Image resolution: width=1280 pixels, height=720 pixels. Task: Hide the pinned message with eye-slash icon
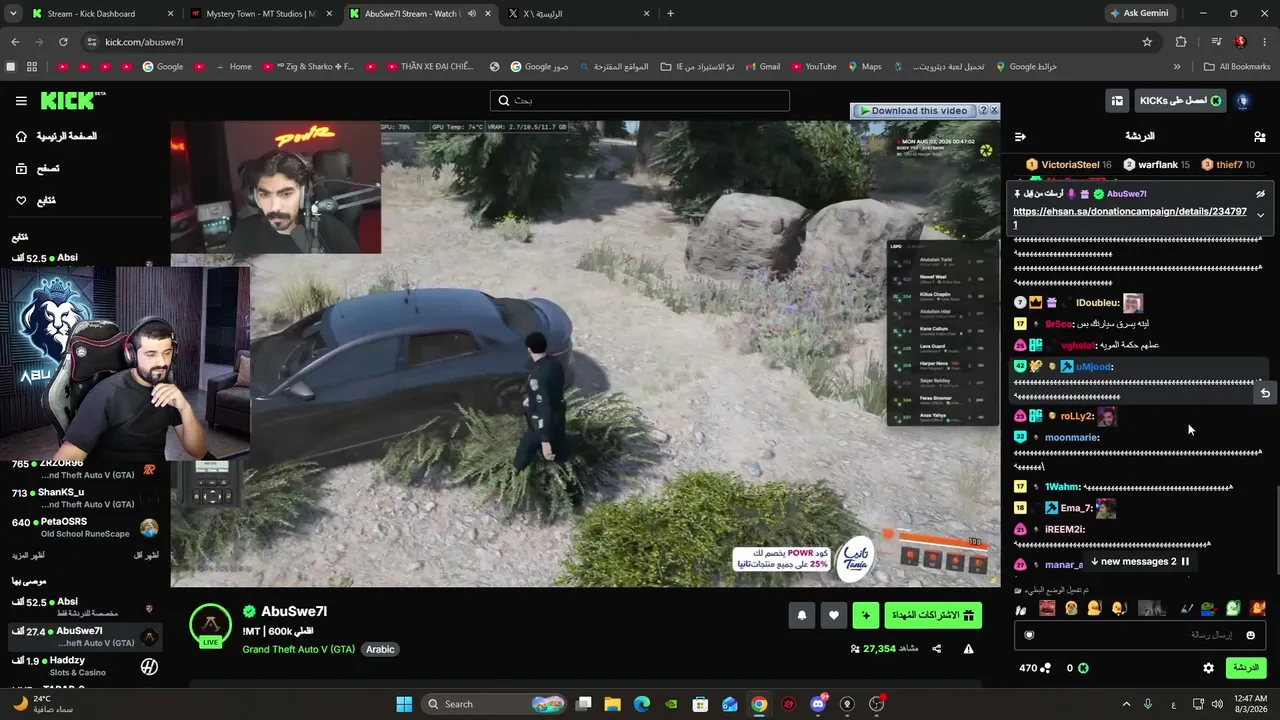[1260, 194]
